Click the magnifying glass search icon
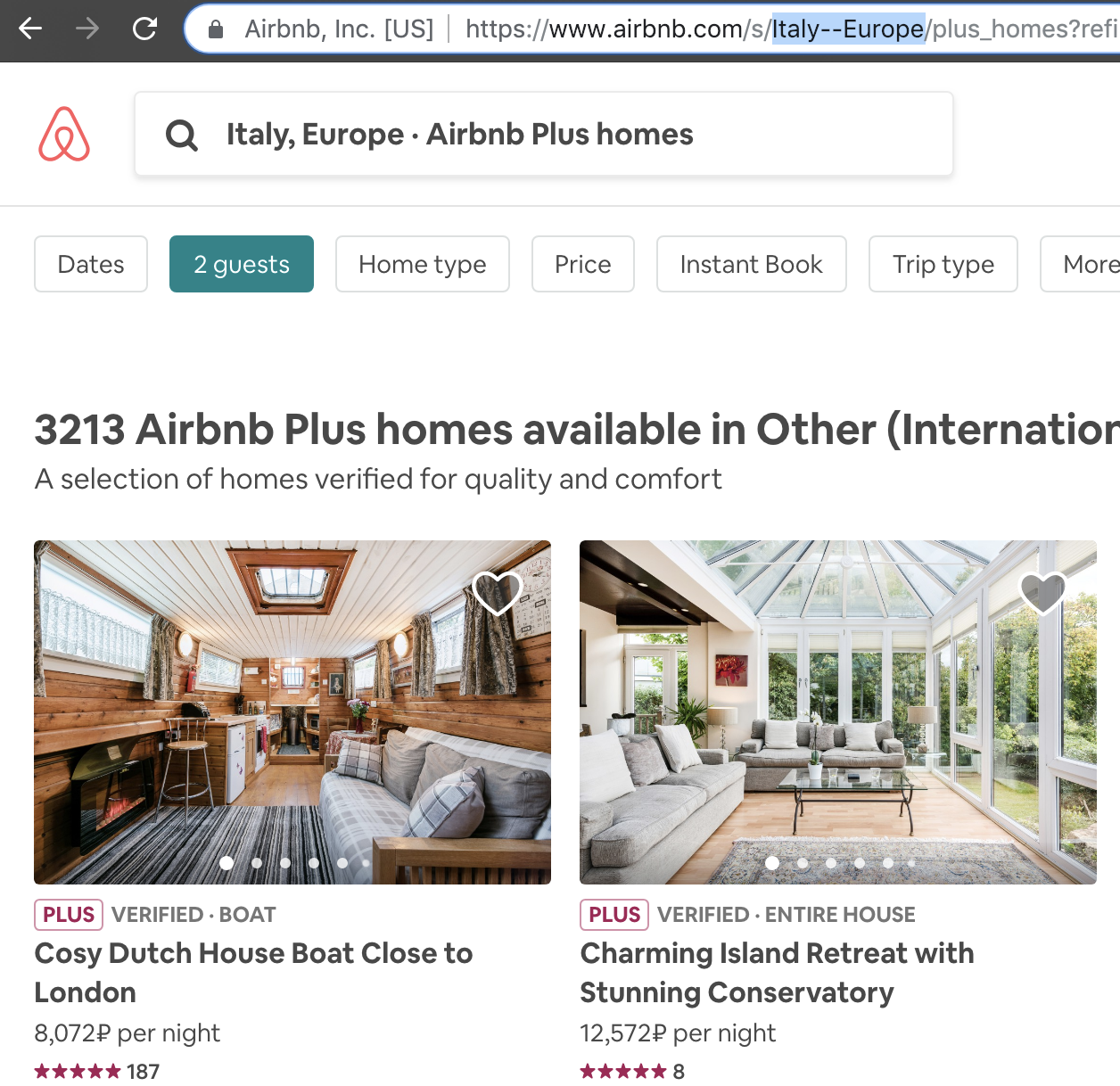This screenshot has height=1086, width=1120. point(182,135)
